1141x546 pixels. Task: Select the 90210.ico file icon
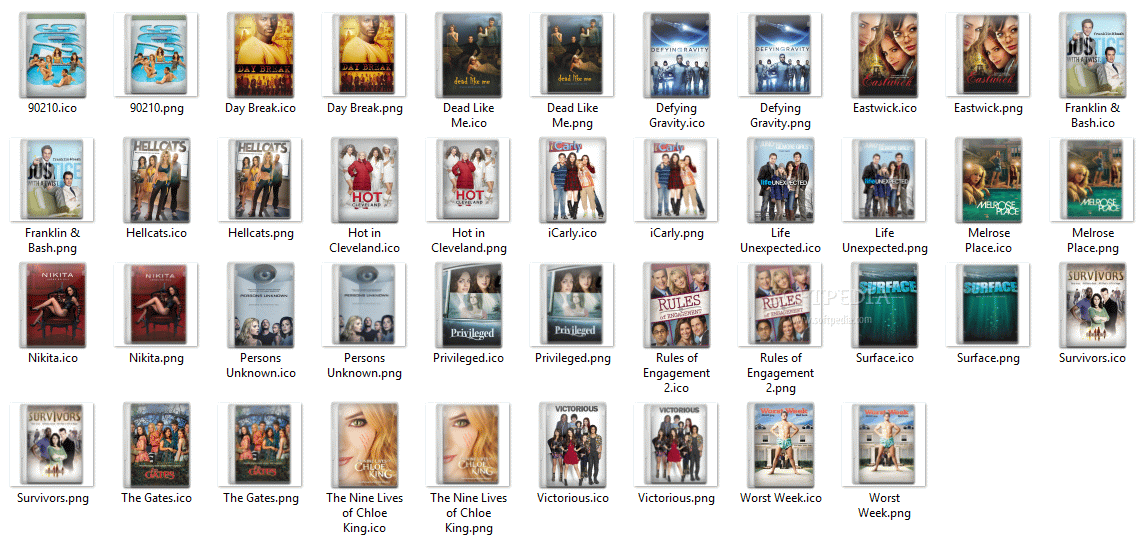52,55
